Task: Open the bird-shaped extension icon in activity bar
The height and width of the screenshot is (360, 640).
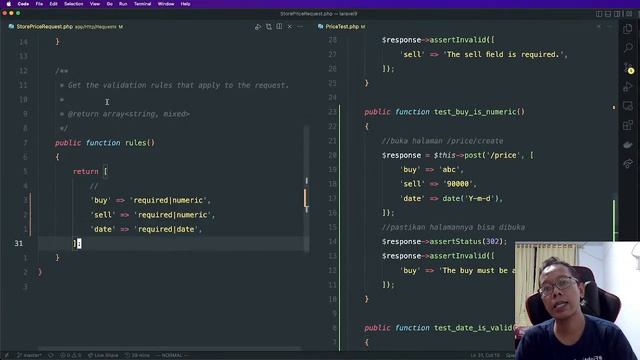Action: 628,144
